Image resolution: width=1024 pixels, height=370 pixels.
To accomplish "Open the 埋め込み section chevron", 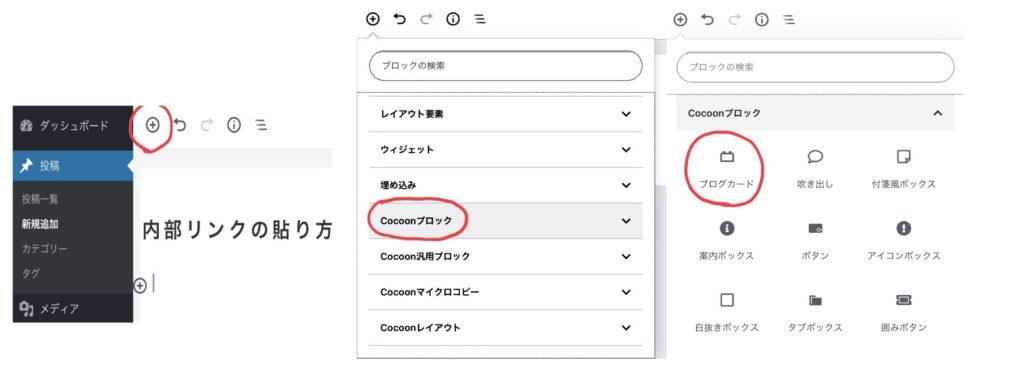I will (626, 185).
